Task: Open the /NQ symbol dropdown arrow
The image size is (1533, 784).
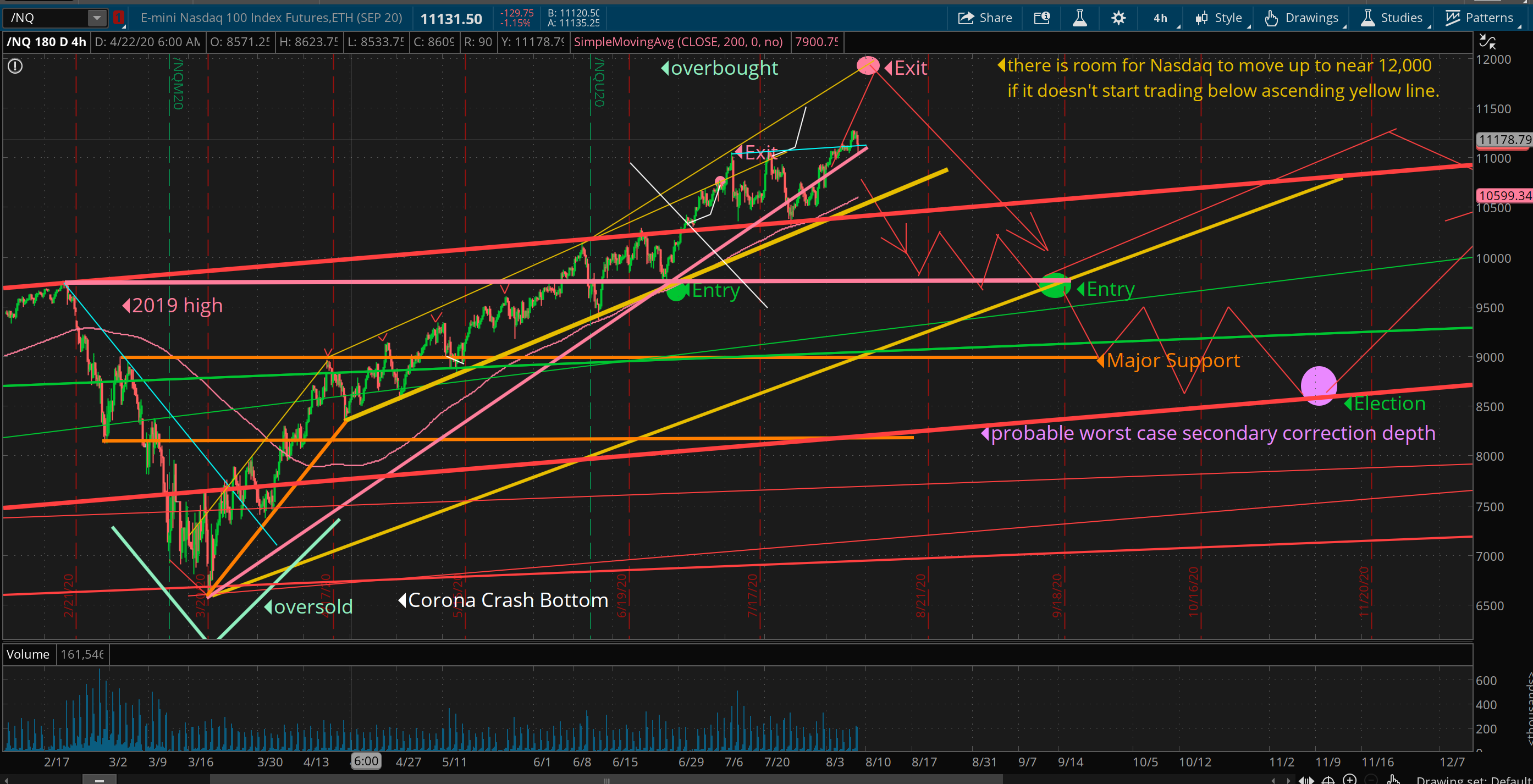Action: pos(96,18)
